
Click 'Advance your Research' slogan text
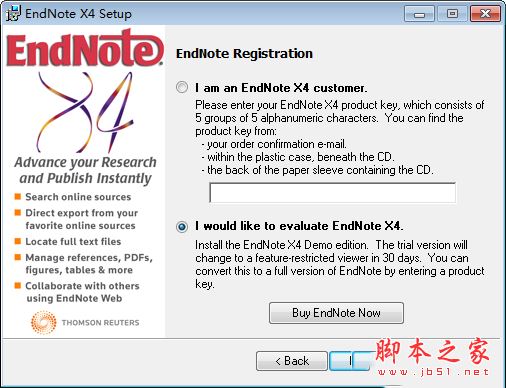coord(85,162)
